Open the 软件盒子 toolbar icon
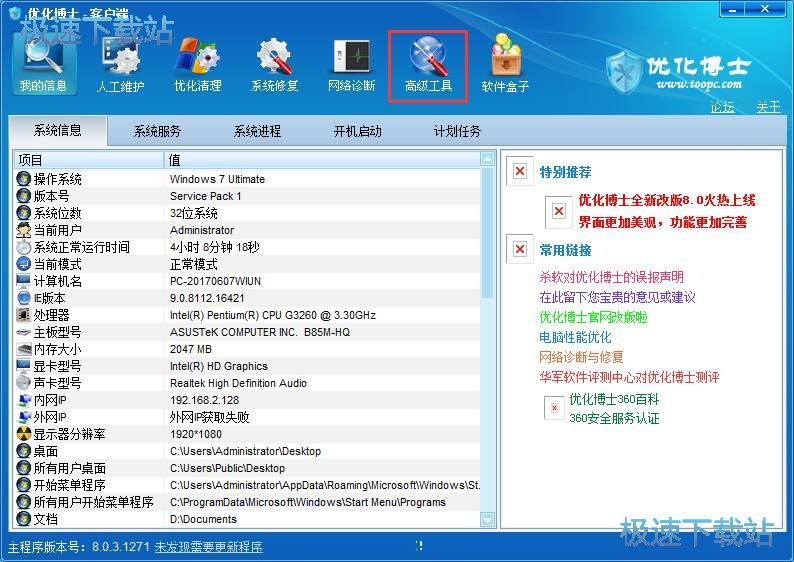The image size is (794, 562). pyautogui.click(x=505, y=64)
